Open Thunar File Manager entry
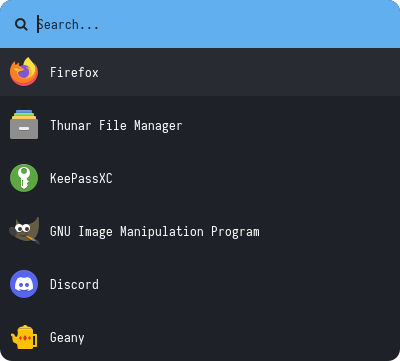 click(x=116, y=126)
